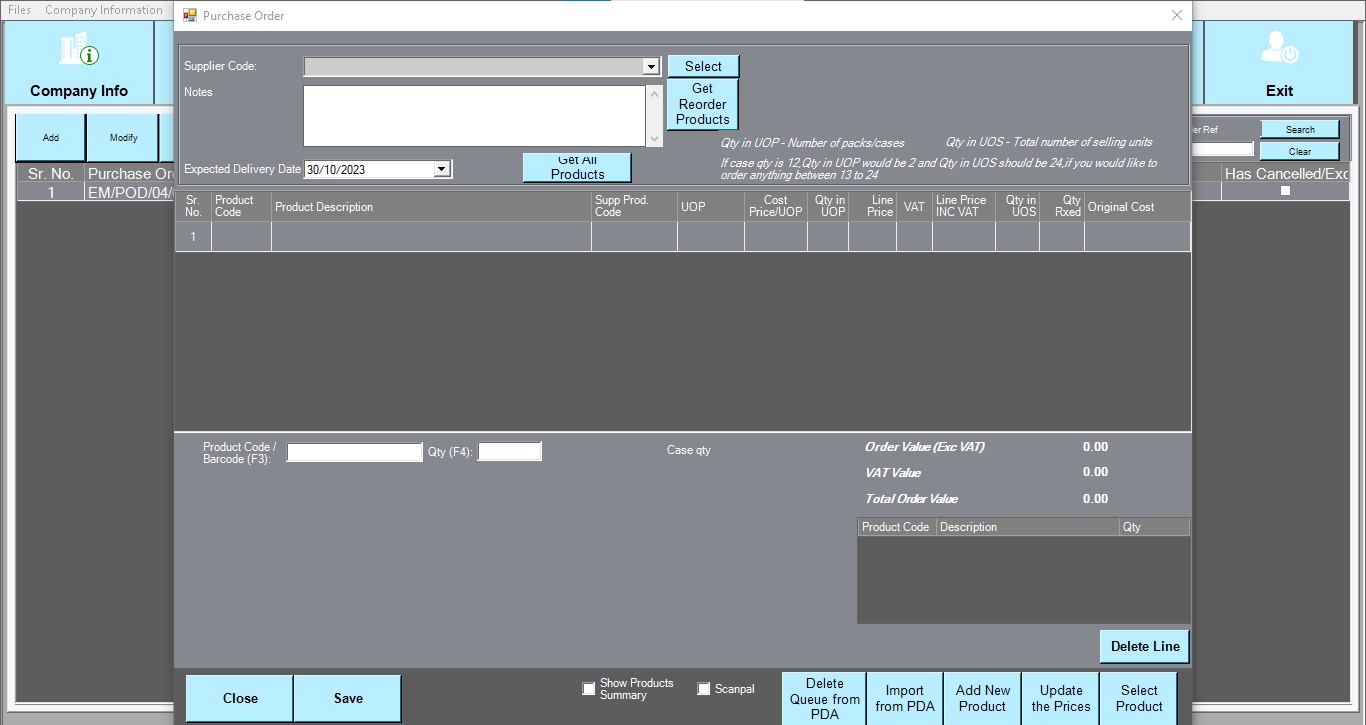Click the Company Info building icon
Screen dimensions: 1366x725
click(79, 50)
